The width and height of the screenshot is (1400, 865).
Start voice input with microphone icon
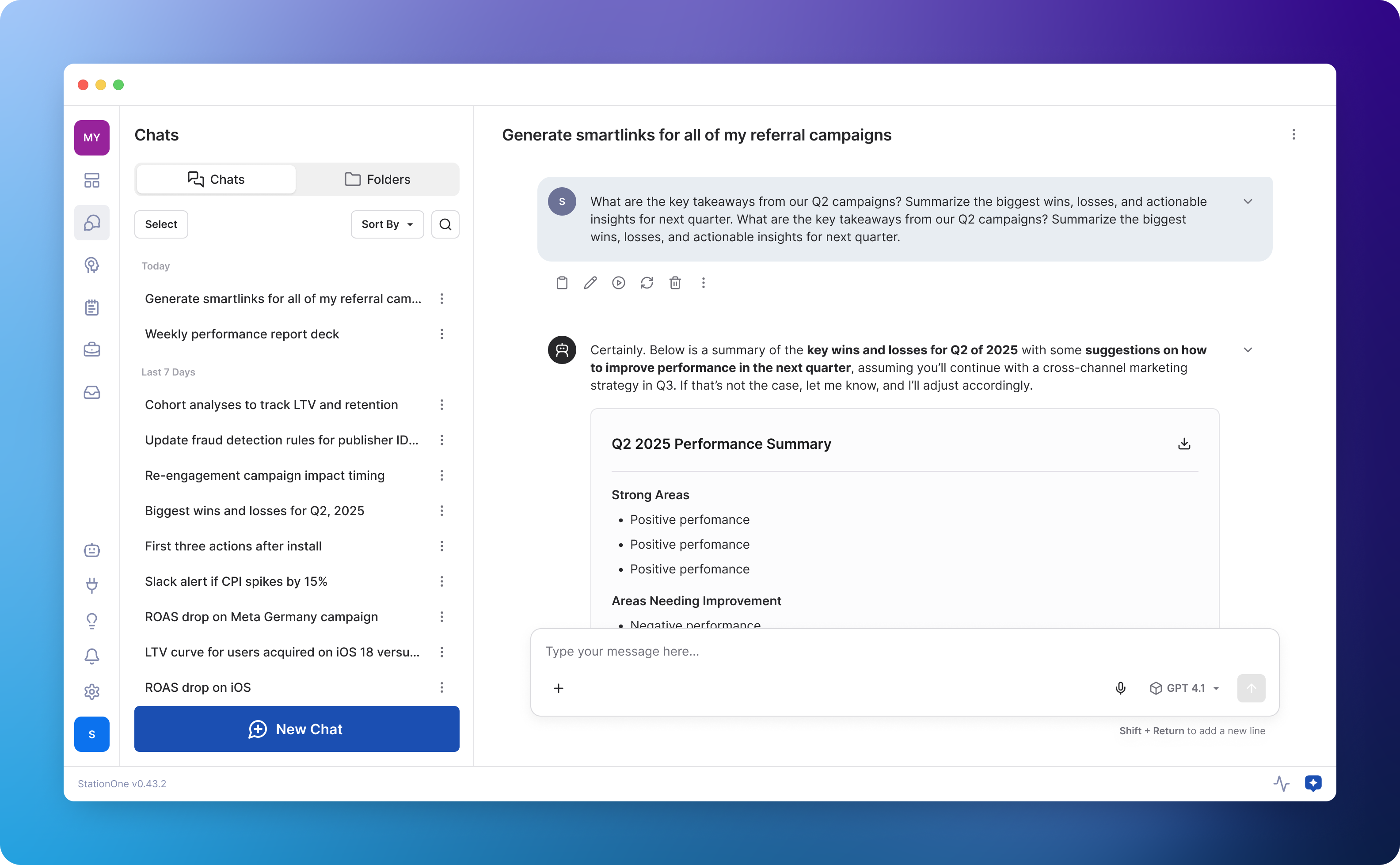click(1120, 688)
